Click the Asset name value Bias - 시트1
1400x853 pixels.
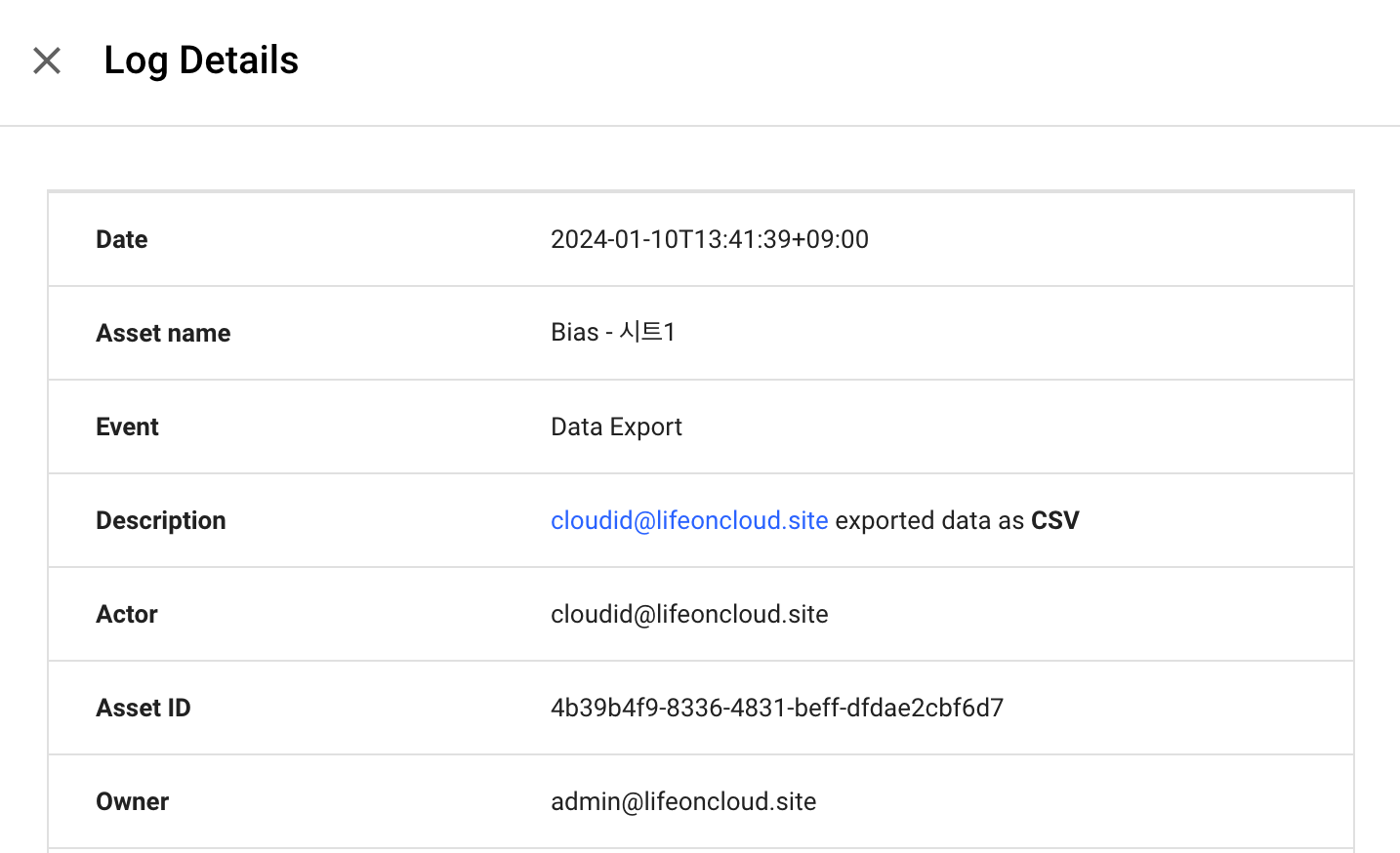(x=613, y=333)
